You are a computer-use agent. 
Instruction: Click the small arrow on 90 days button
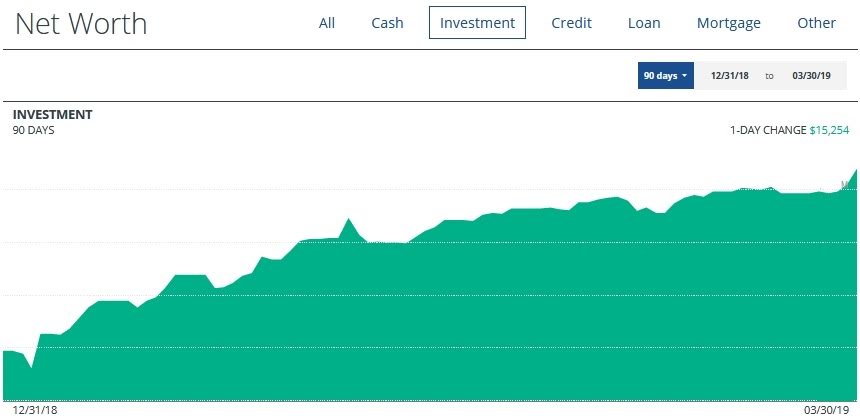pyautogui.click(x=684, y=76)
